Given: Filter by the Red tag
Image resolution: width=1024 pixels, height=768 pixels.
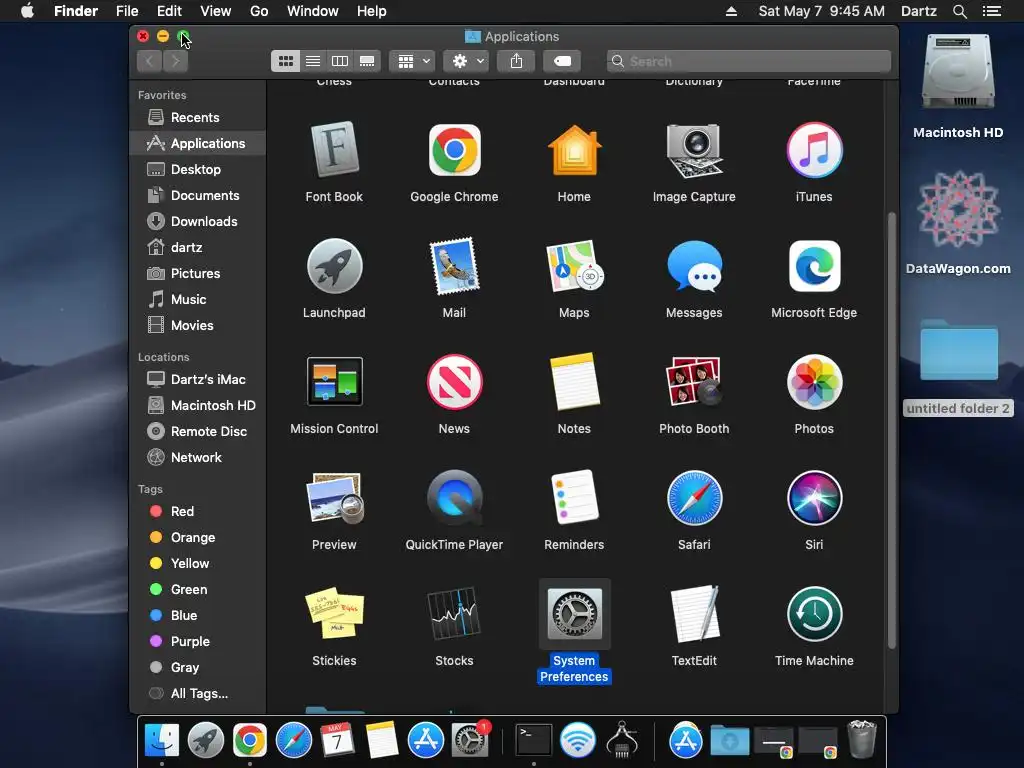Looking at the screenshot, I should 197,511.
